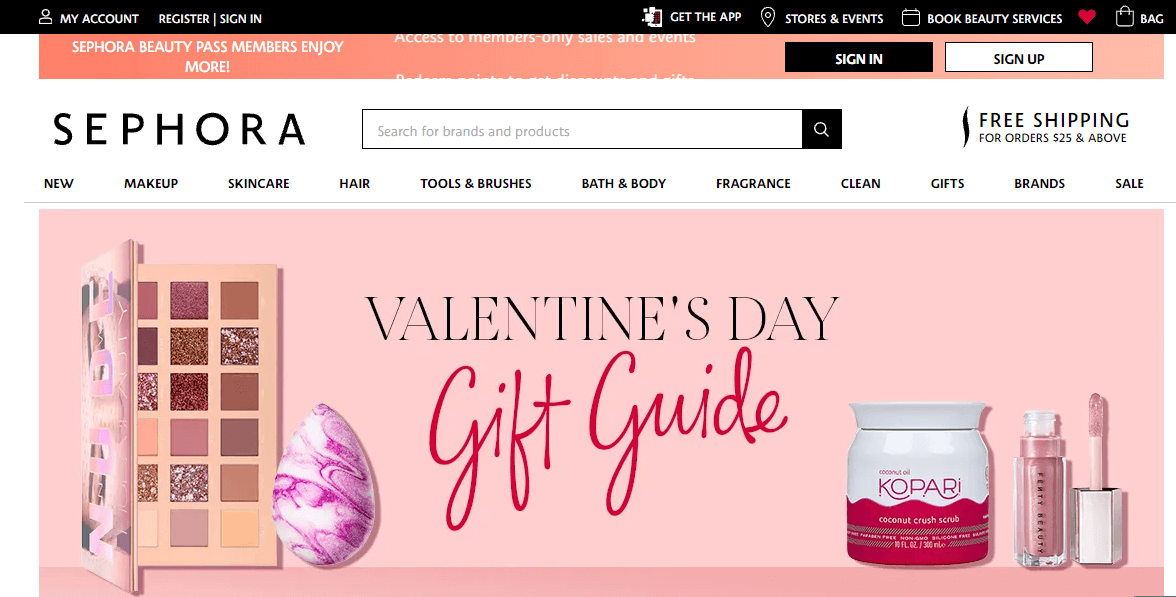Click the Book Beauty Services calendar icon
This screenshot has height=597, width=1176.
click(x=910, y=17)
